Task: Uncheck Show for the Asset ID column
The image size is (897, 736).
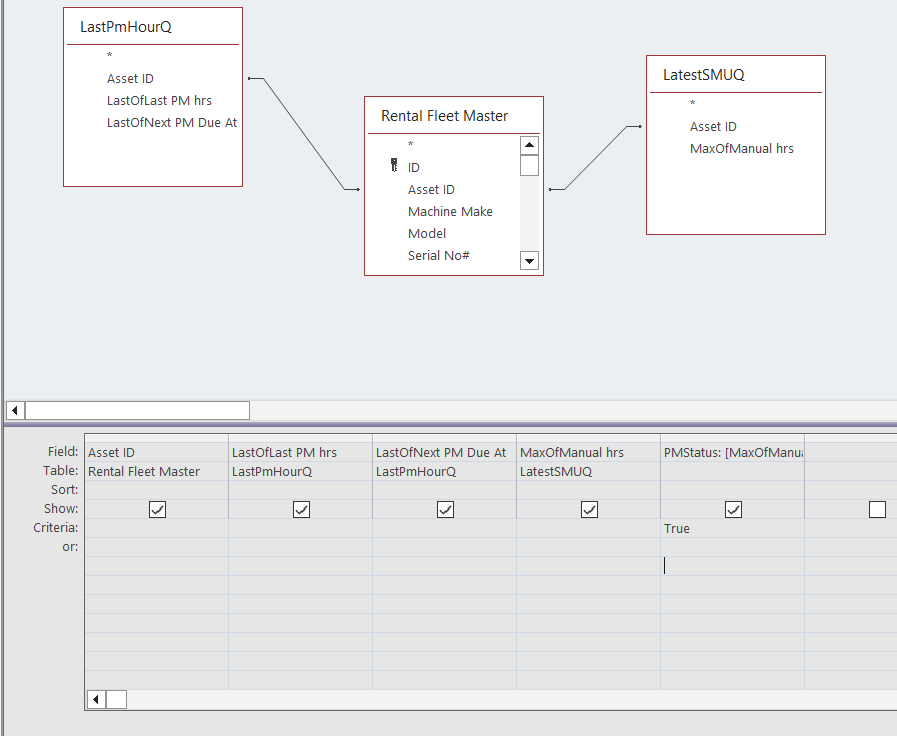Action: pos(157,509)
